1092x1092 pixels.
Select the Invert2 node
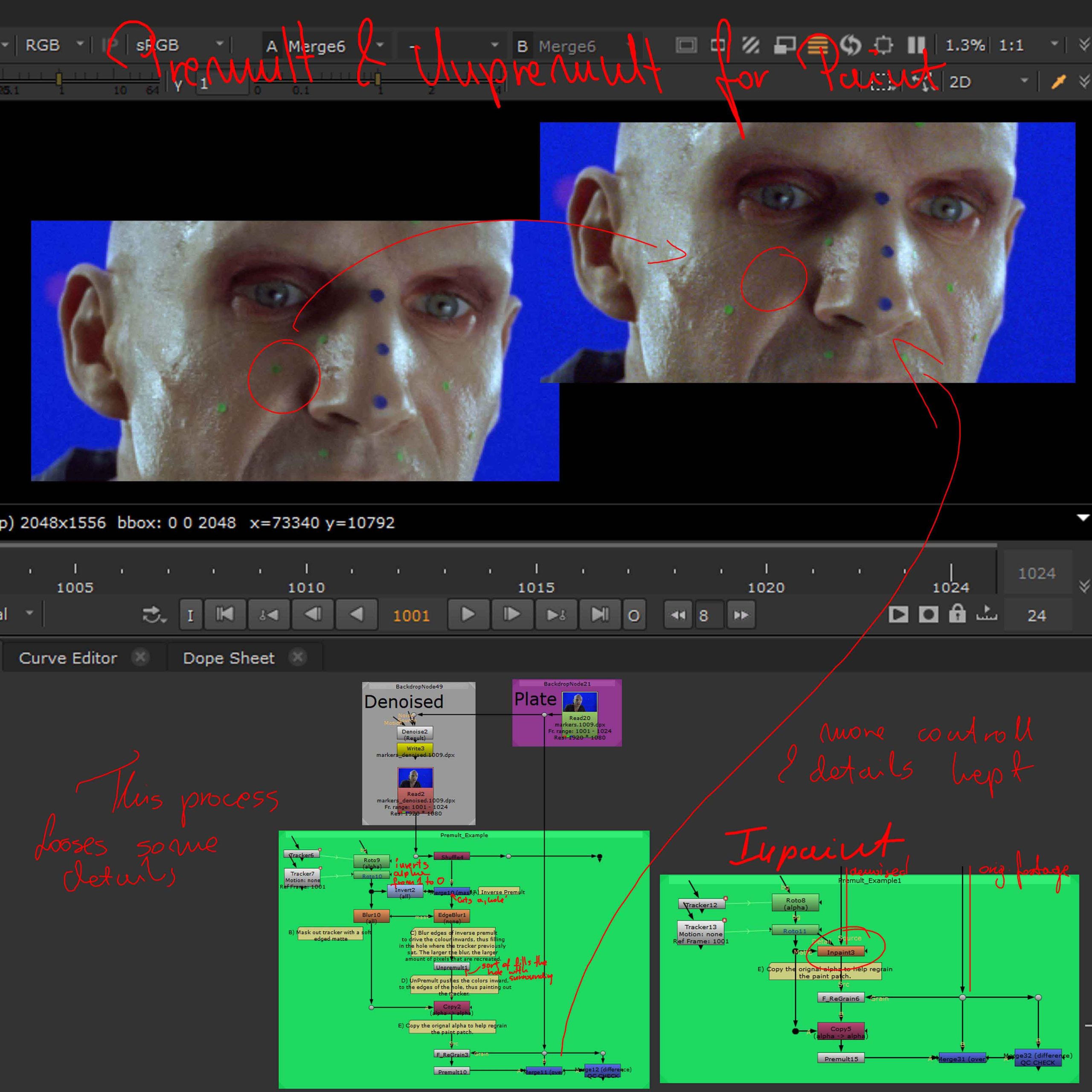(405, 892)
